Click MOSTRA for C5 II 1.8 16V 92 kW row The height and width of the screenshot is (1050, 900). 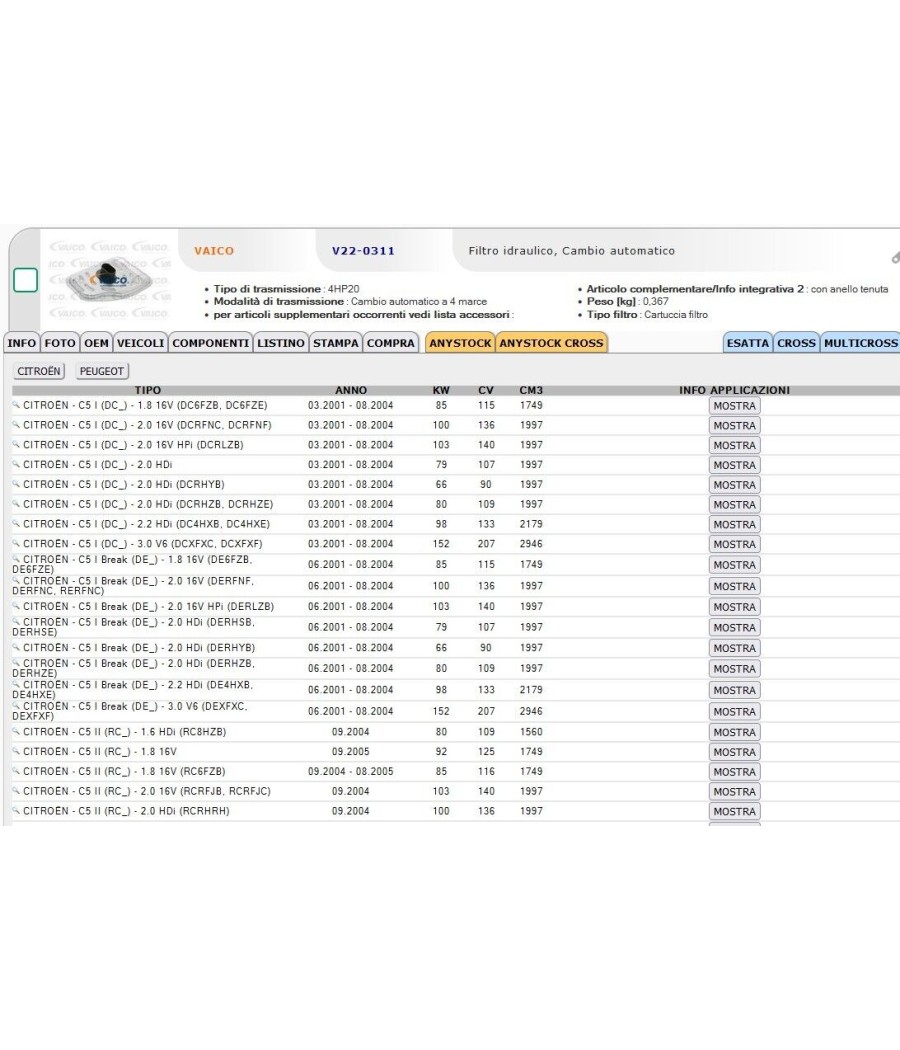735,752
